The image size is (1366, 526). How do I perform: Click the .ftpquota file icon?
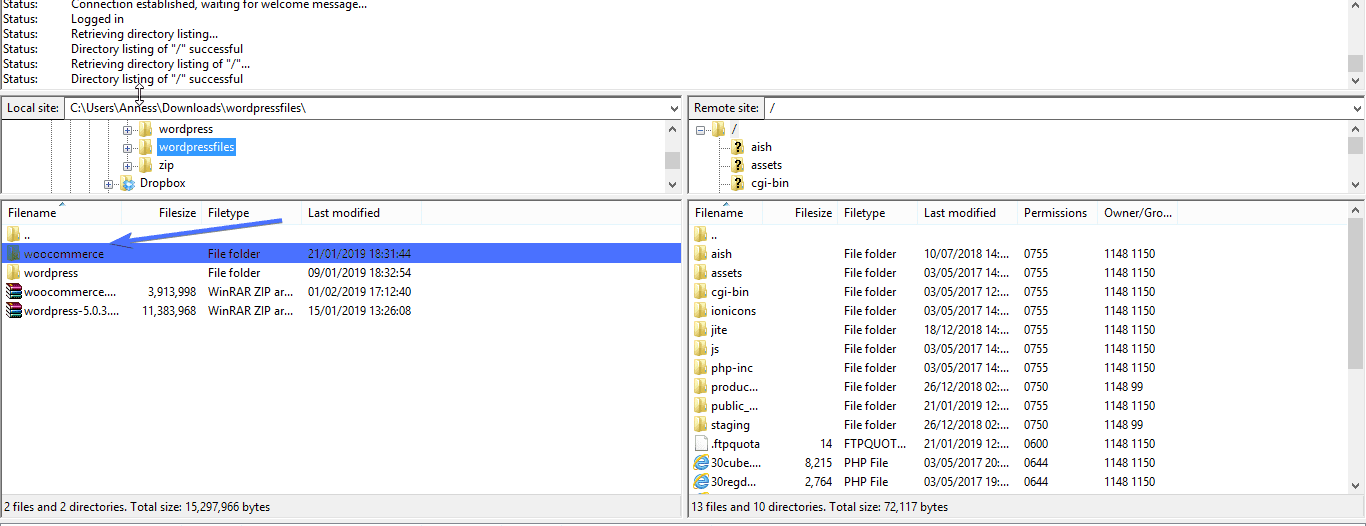click(x=701, y=444)
